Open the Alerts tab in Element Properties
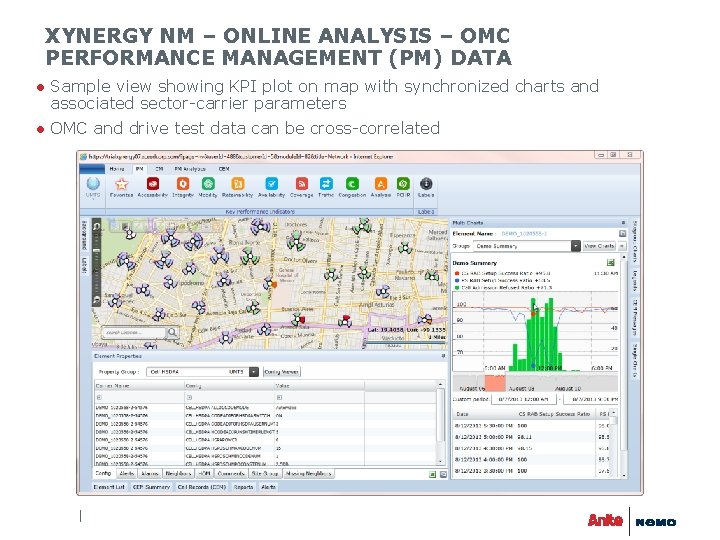Viewport: 720px width, 540px height. point(126,473)
